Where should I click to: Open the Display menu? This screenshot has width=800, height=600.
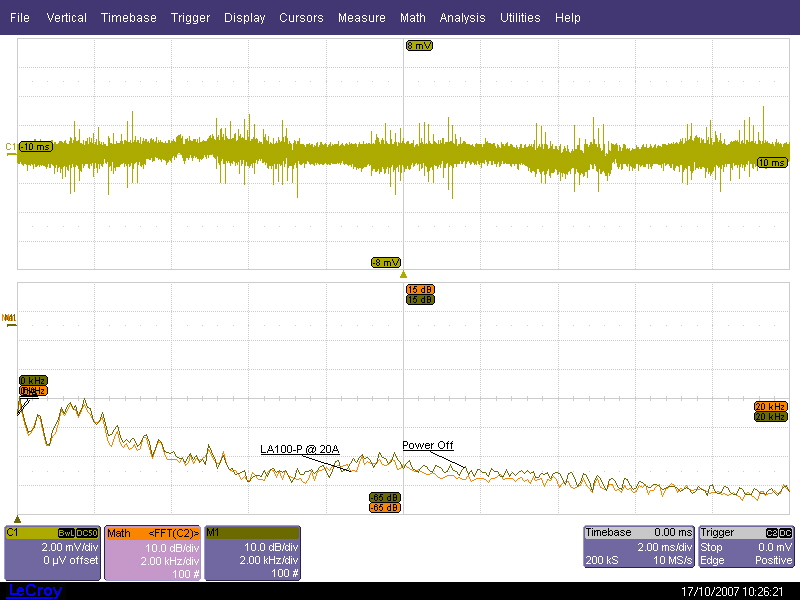244,18
